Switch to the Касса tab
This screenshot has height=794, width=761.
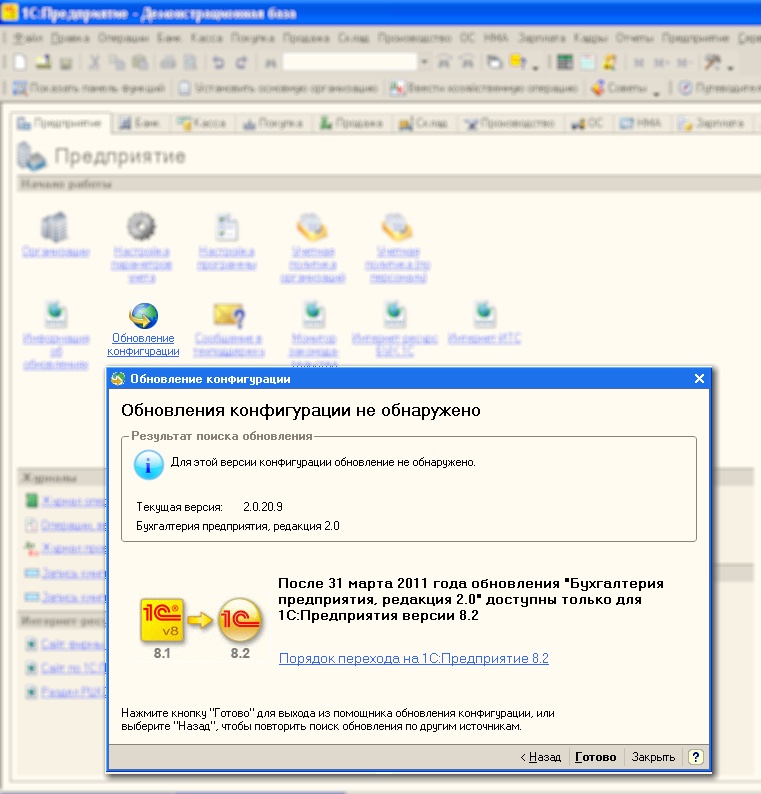pos(202,123)
